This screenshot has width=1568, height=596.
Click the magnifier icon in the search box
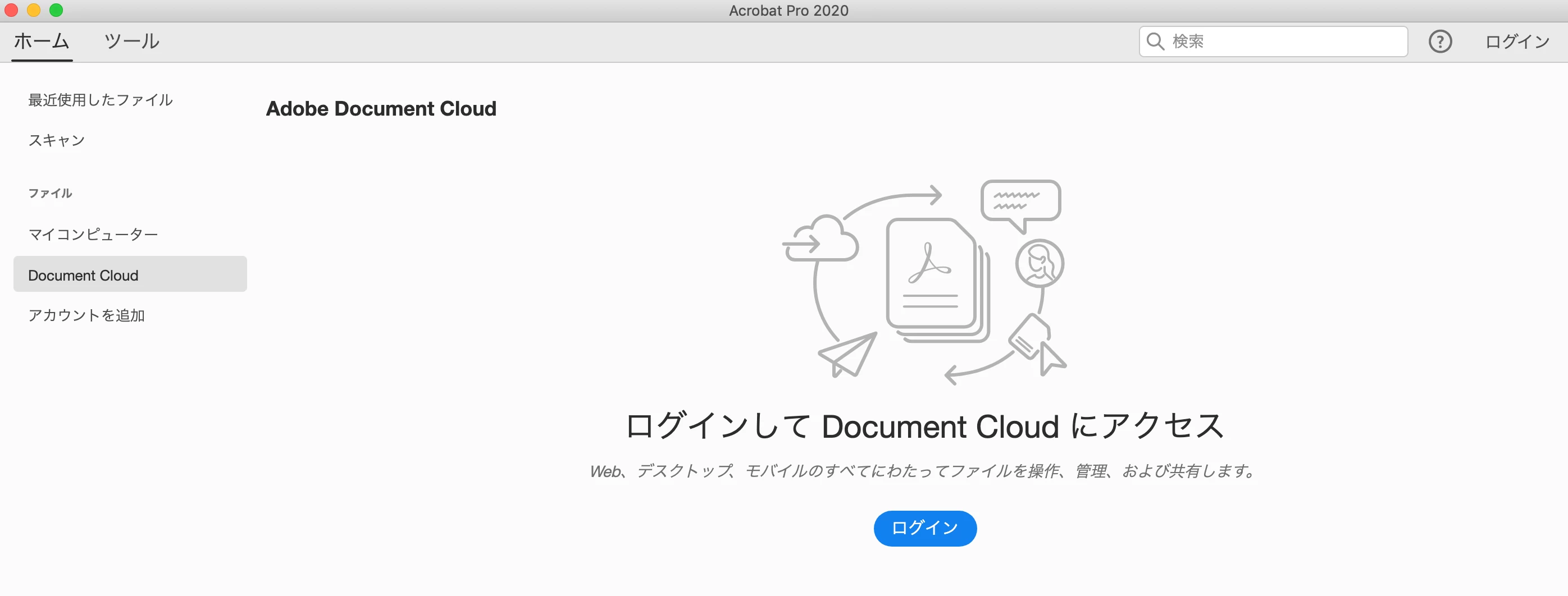pyautogui.click(x=1155, y=42)
